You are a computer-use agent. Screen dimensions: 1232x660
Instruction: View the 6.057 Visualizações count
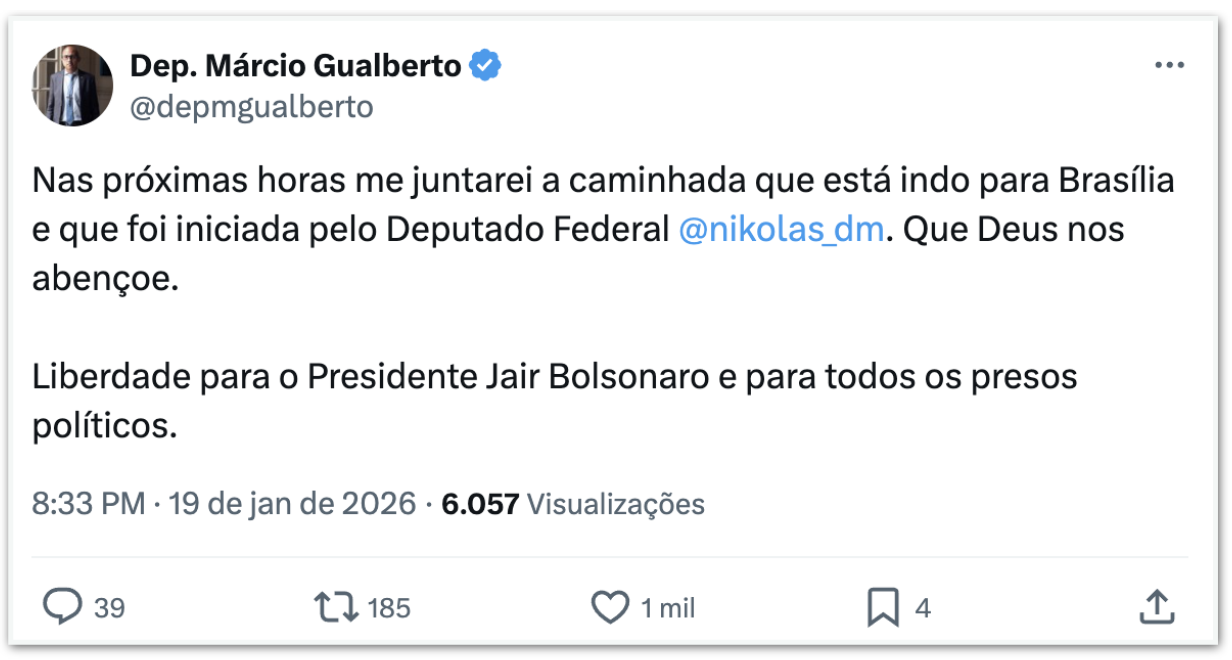[573, 504]
